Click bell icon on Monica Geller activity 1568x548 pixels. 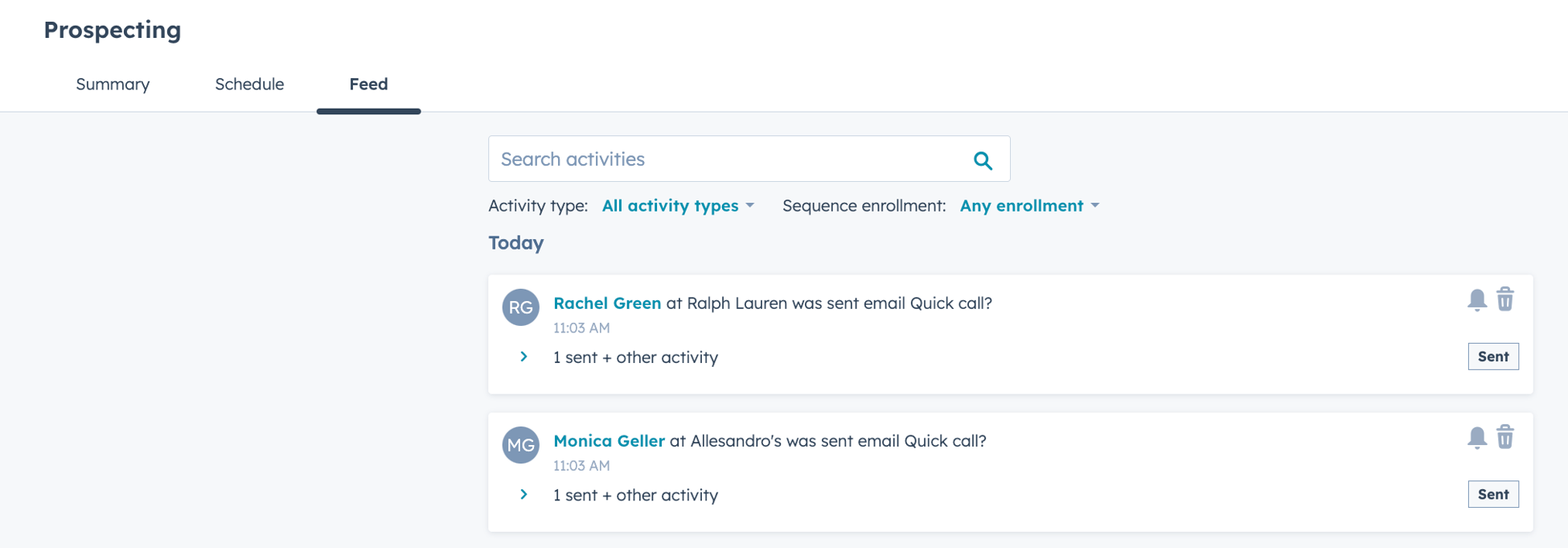click(x=1476, y=437)
